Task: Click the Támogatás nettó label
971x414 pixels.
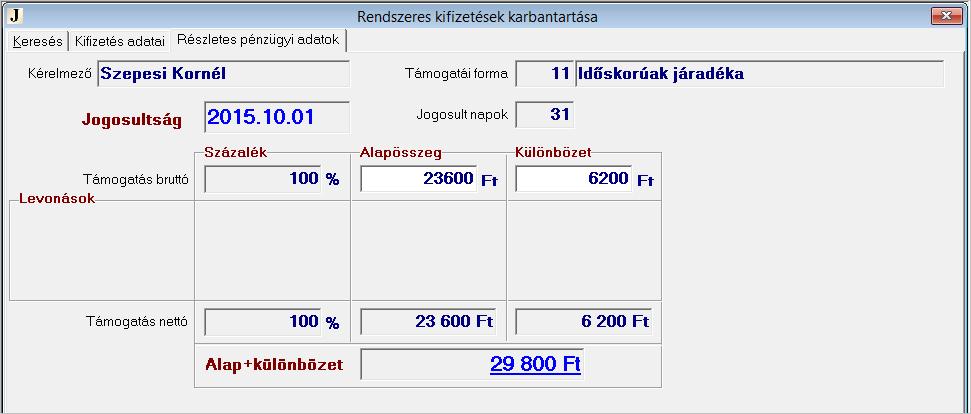Action: click(137, 322)
